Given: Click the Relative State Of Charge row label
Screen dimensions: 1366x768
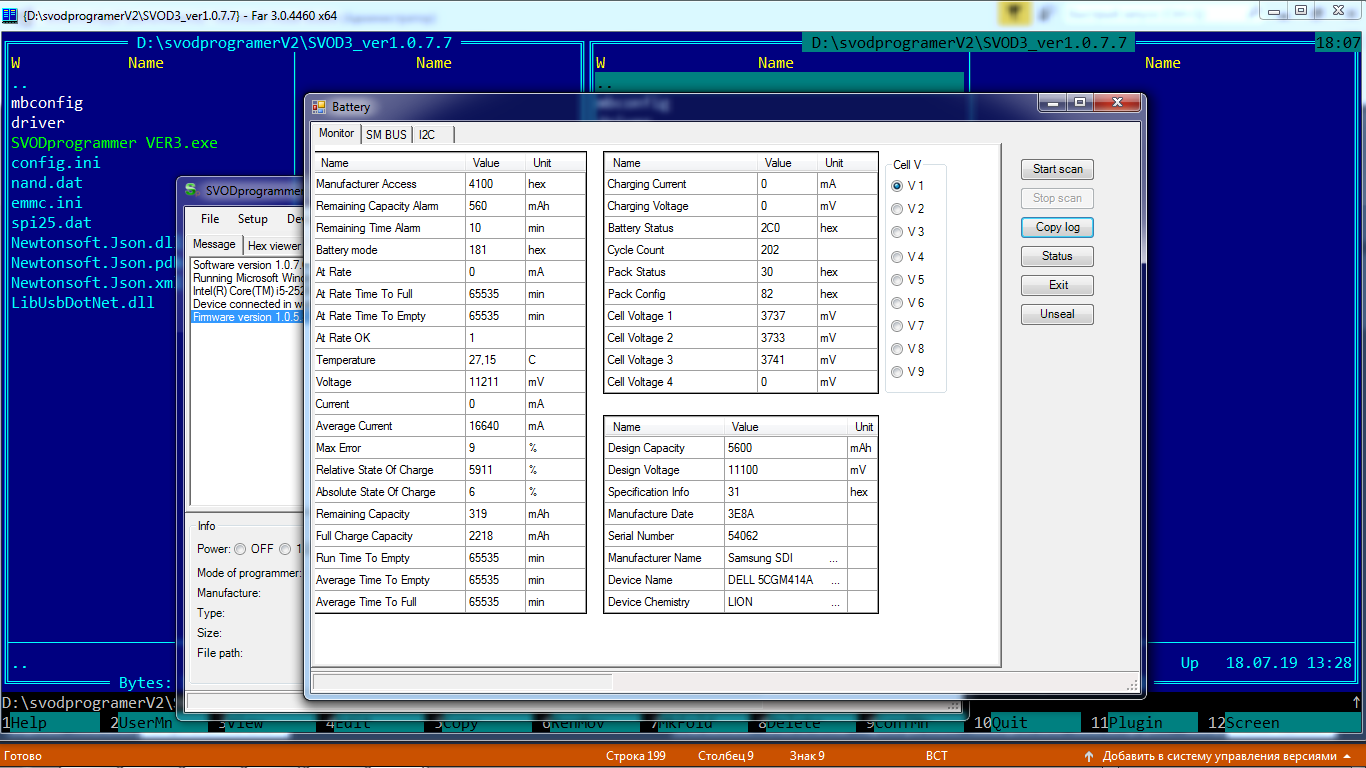Looking at the screenshot, I should 375,470.
